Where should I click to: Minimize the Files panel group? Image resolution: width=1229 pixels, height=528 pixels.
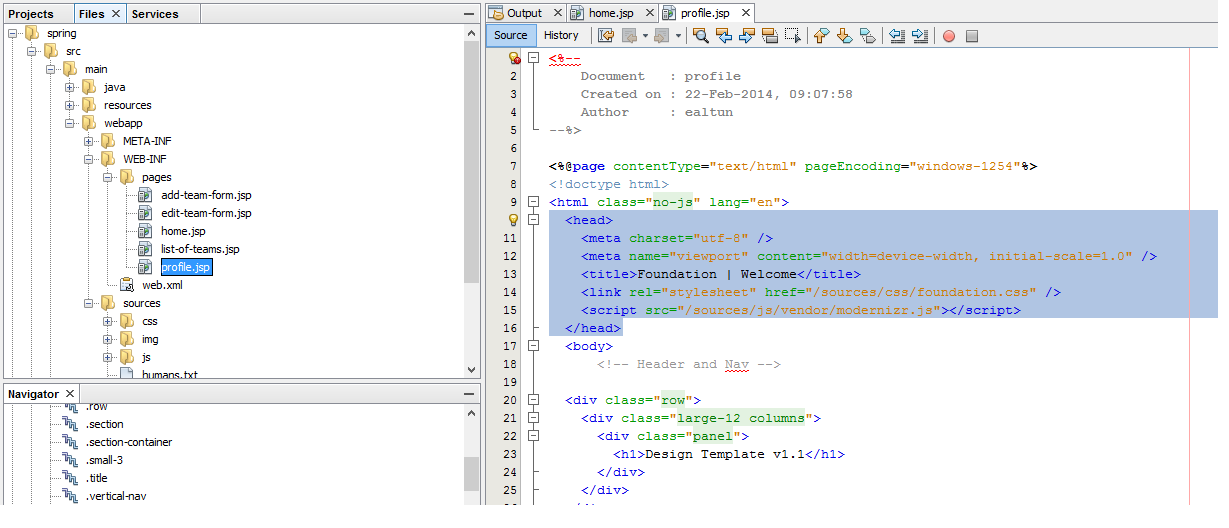pos(468,14)
